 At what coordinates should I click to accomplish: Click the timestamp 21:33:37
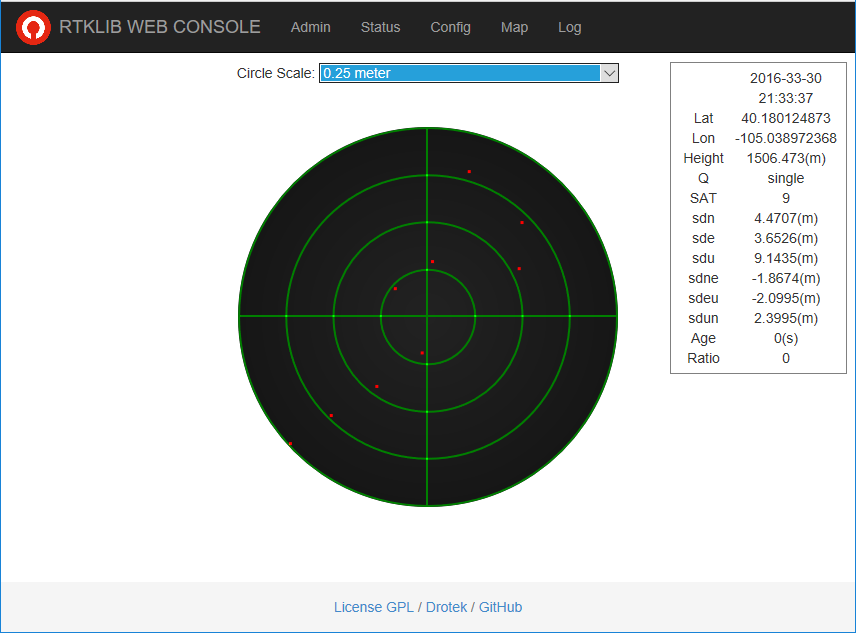coord(785,98)
